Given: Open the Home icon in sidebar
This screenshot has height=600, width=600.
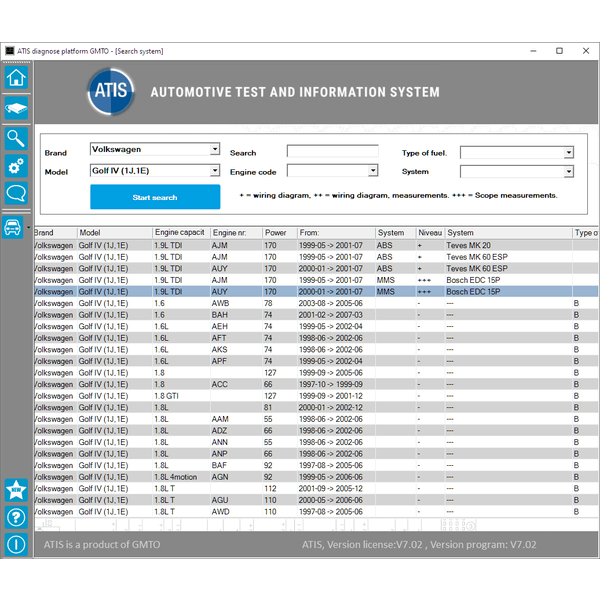Looking at the screenshot, I should tap(15, 78).
